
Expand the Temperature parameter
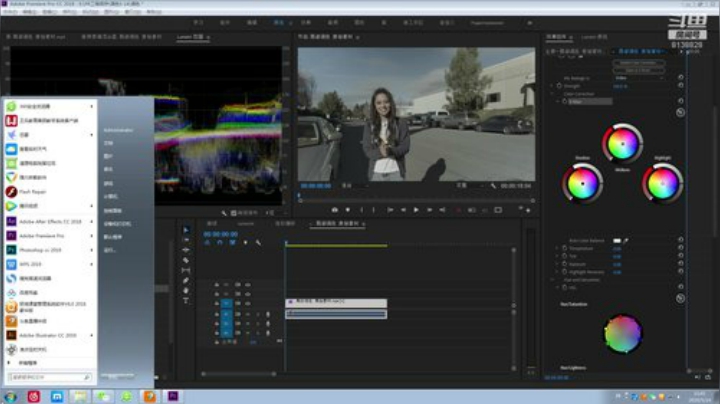pyautogui.click(x=557, y=248)
